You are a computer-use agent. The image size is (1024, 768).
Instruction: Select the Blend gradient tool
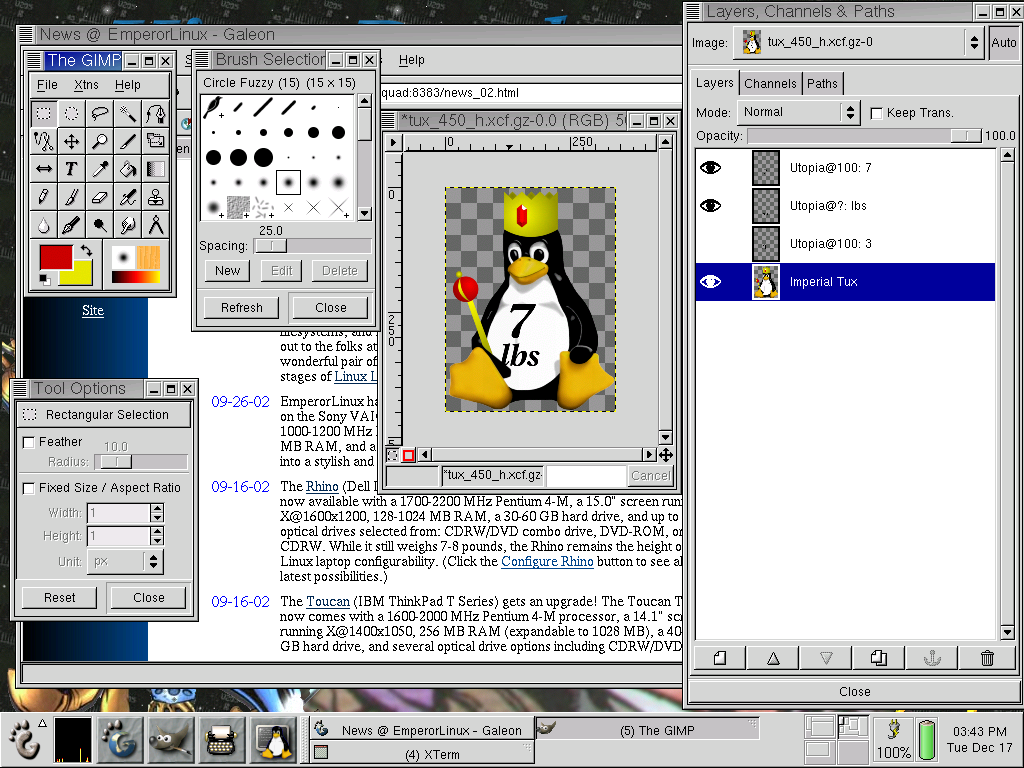(x=155, y=169)
